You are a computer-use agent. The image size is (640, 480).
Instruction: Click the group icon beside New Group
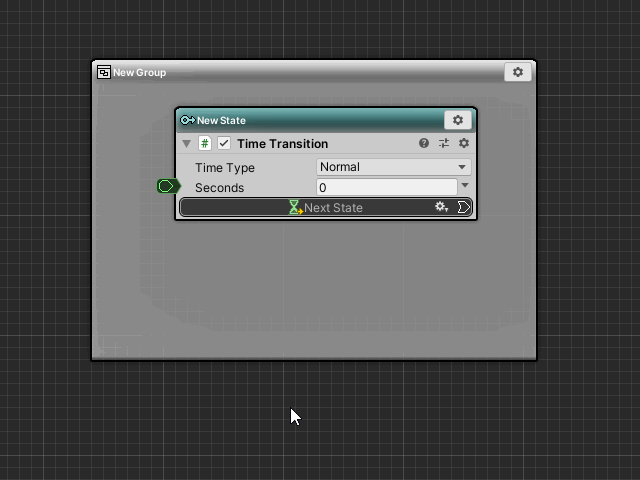pos(103,72)
